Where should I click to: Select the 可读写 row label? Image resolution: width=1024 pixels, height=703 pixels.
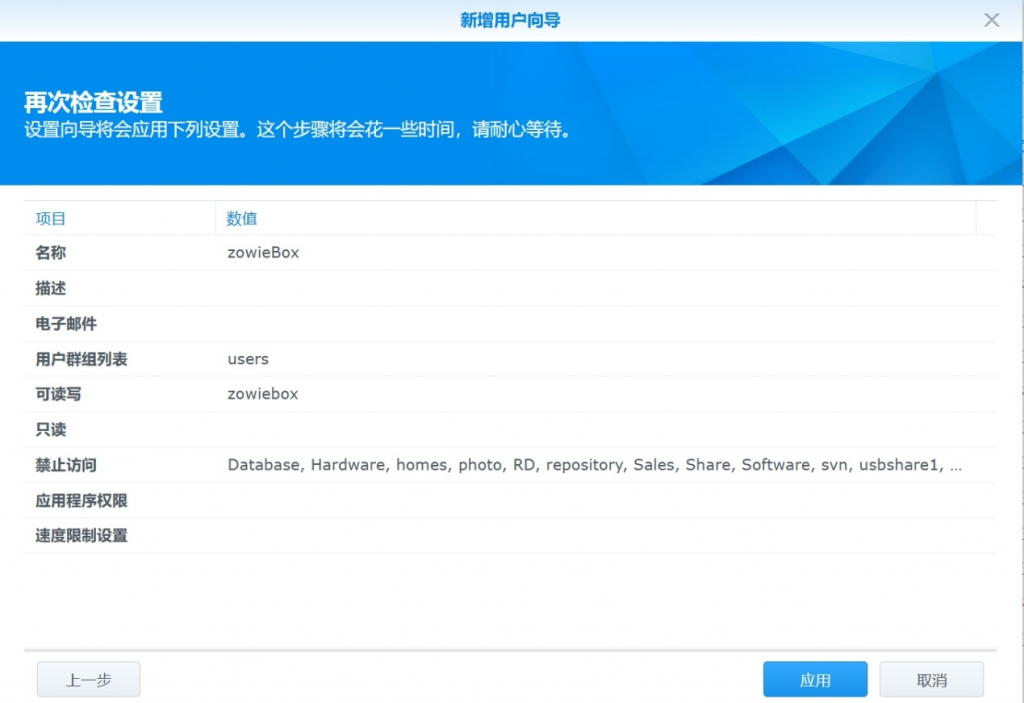pos(58,394)
